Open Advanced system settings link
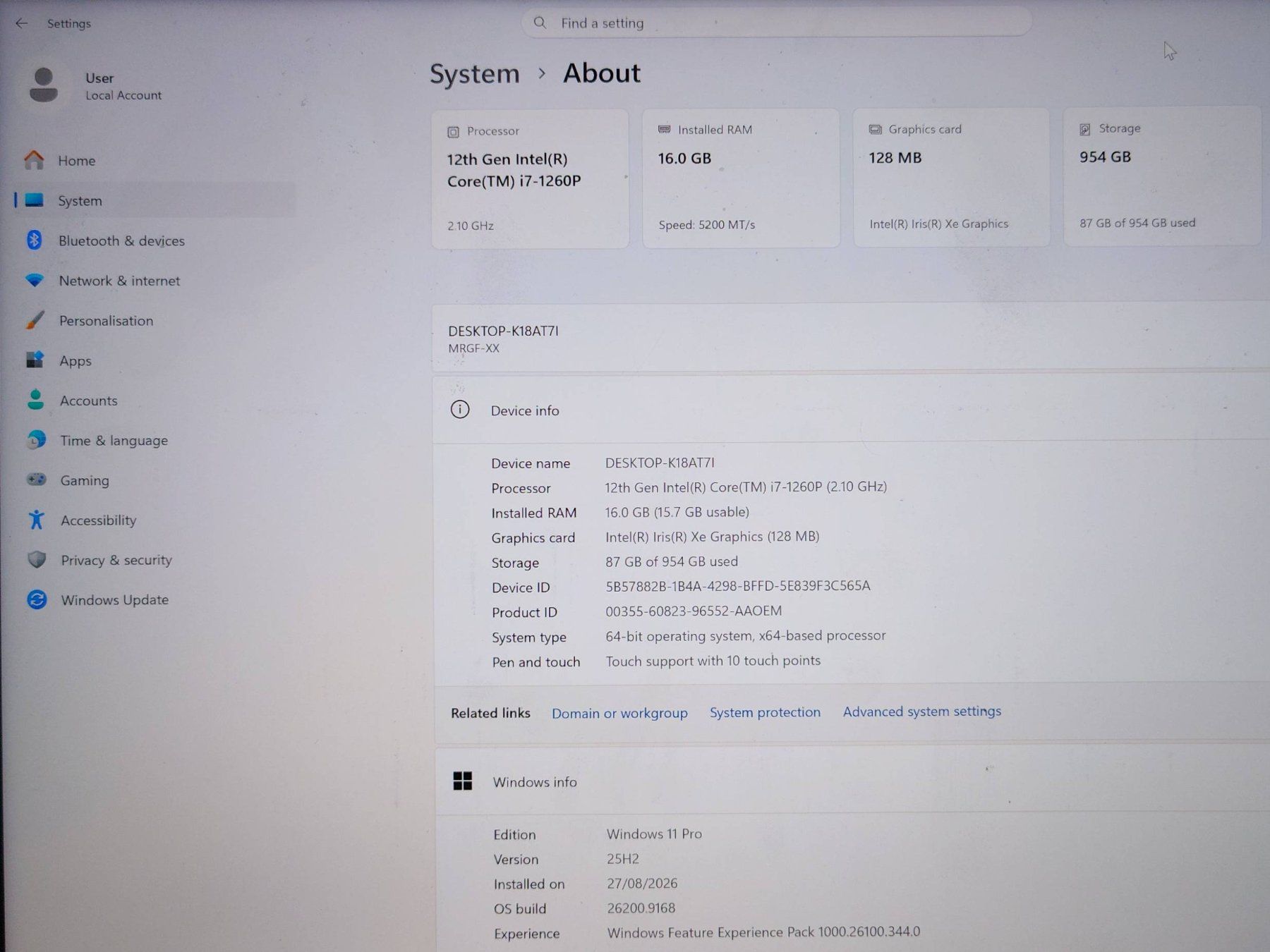1270x952 pixels. coord(922,712)
